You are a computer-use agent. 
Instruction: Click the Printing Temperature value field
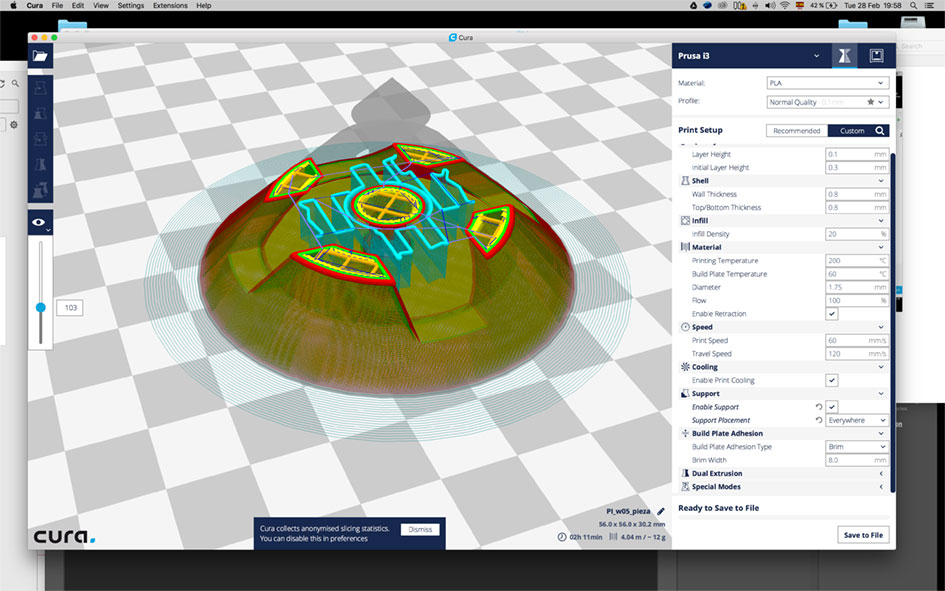point(856,261)
